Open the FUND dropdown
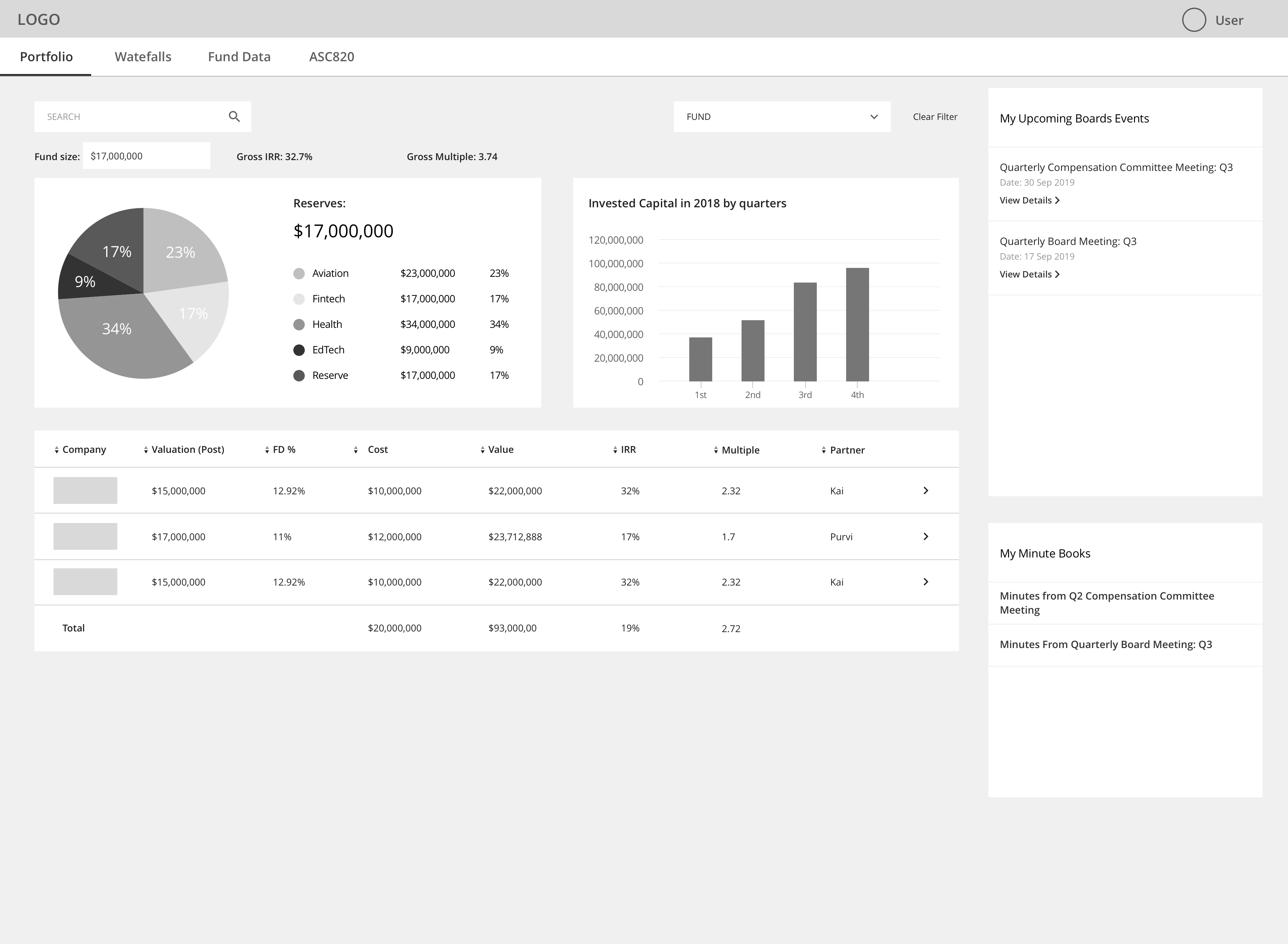The image size is (1288, 944). pos(781,117)
